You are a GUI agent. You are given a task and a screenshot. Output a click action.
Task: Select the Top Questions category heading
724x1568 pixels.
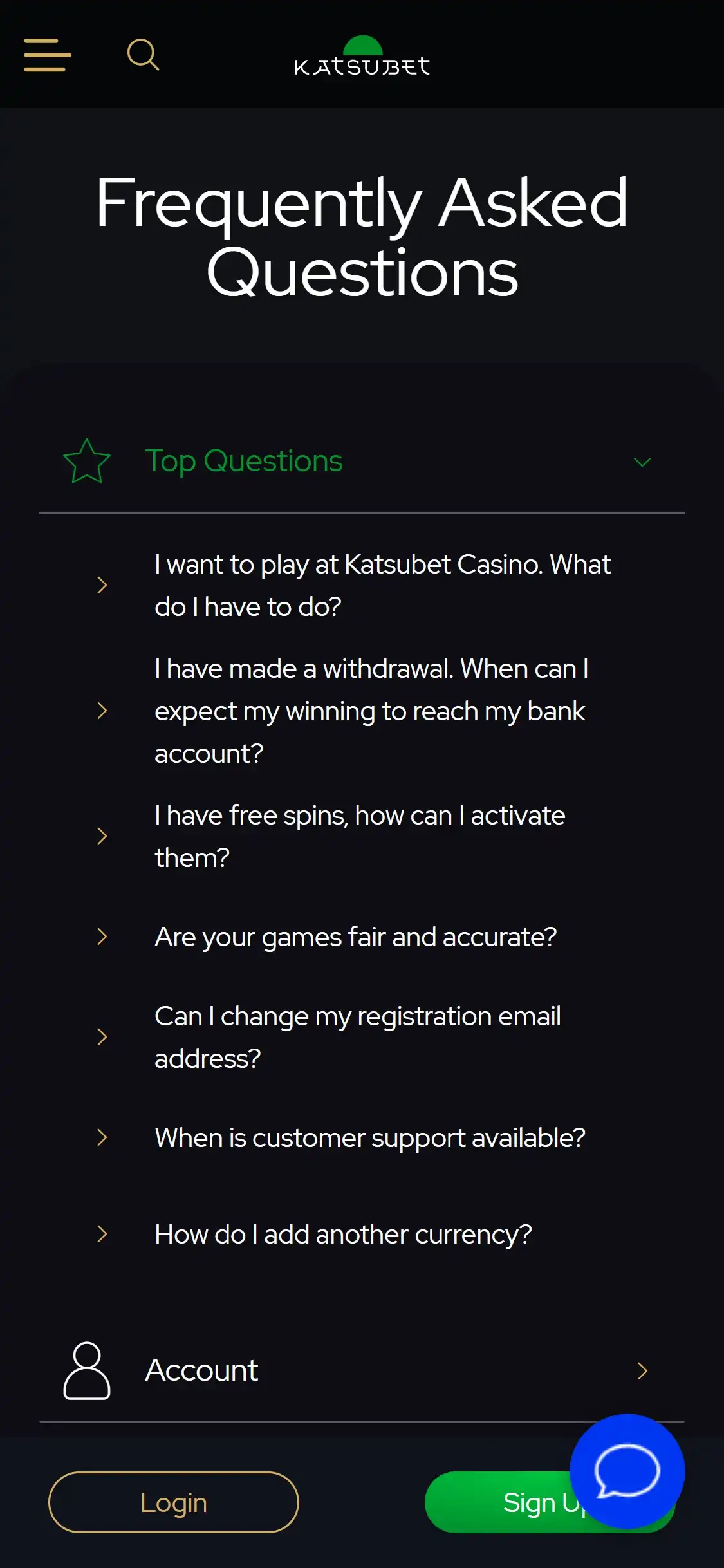pos(244,461)
